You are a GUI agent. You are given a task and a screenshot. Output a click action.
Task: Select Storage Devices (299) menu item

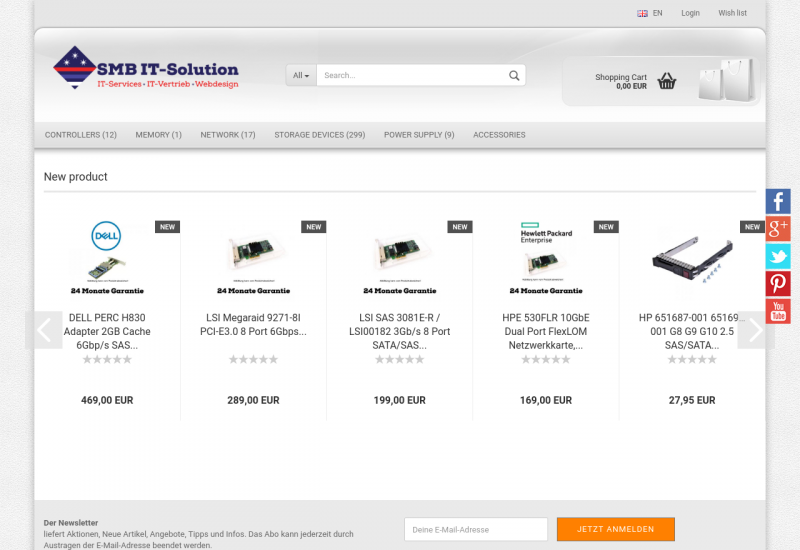[x=319, y=135]
